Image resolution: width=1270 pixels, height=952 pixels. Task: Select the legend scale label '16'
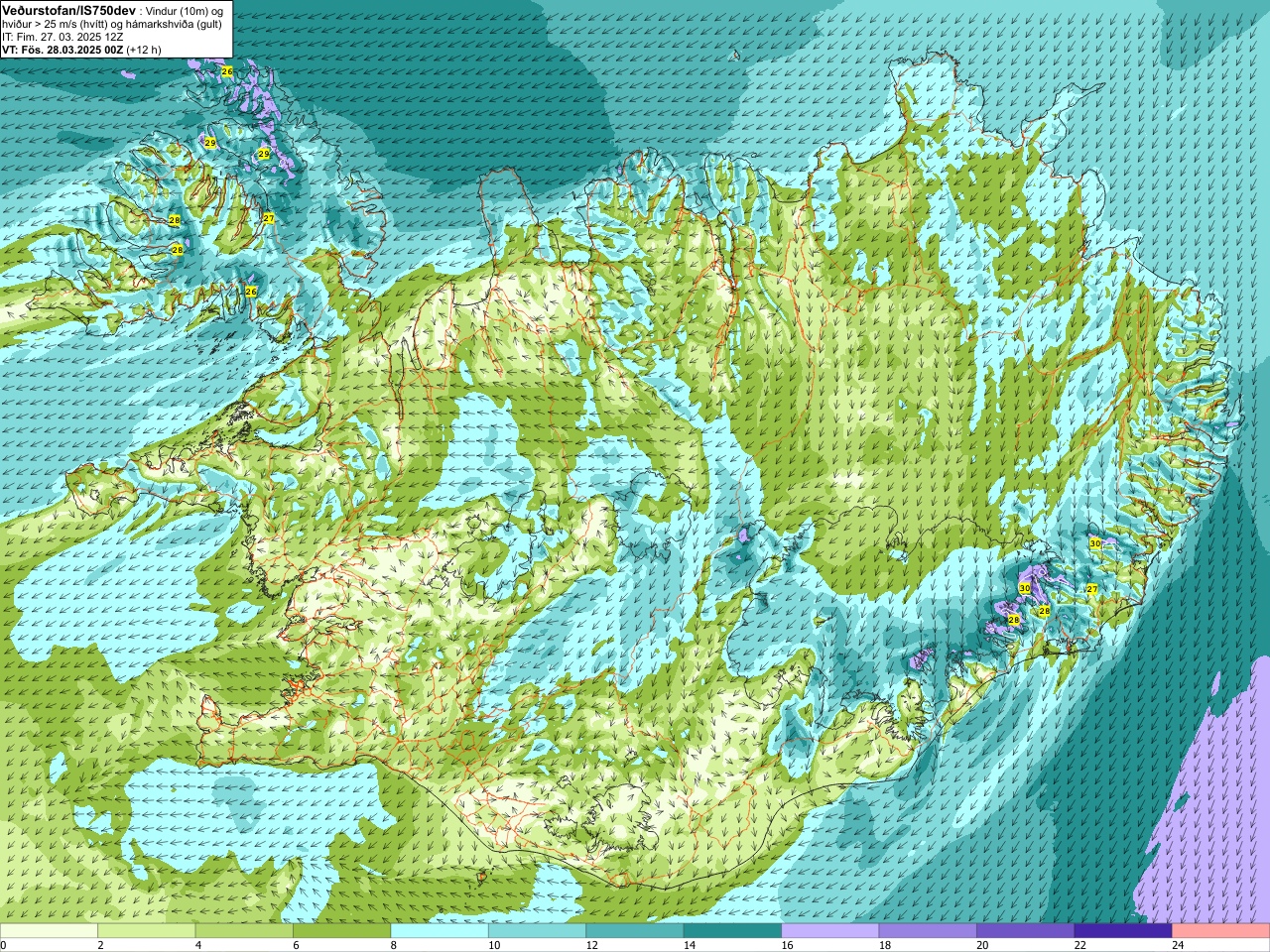pos(787,945)
